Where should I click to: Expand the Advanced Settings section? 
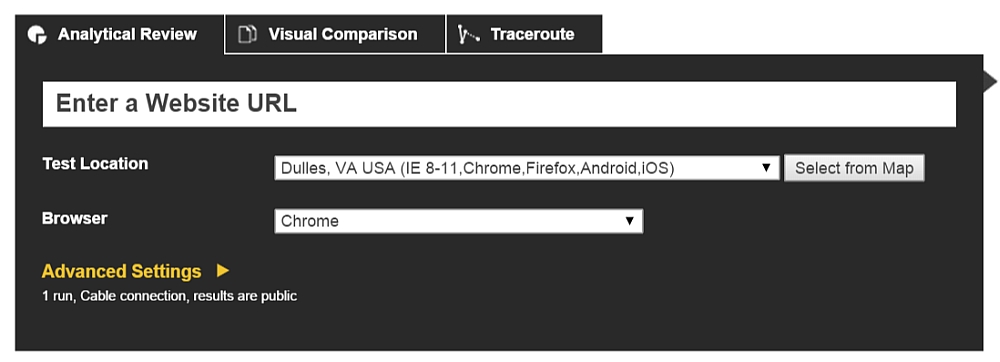(121, 272)
